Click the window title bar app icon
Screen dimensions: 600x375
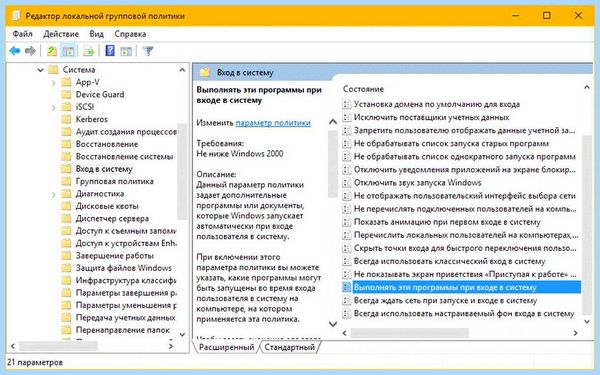(16, 16)
